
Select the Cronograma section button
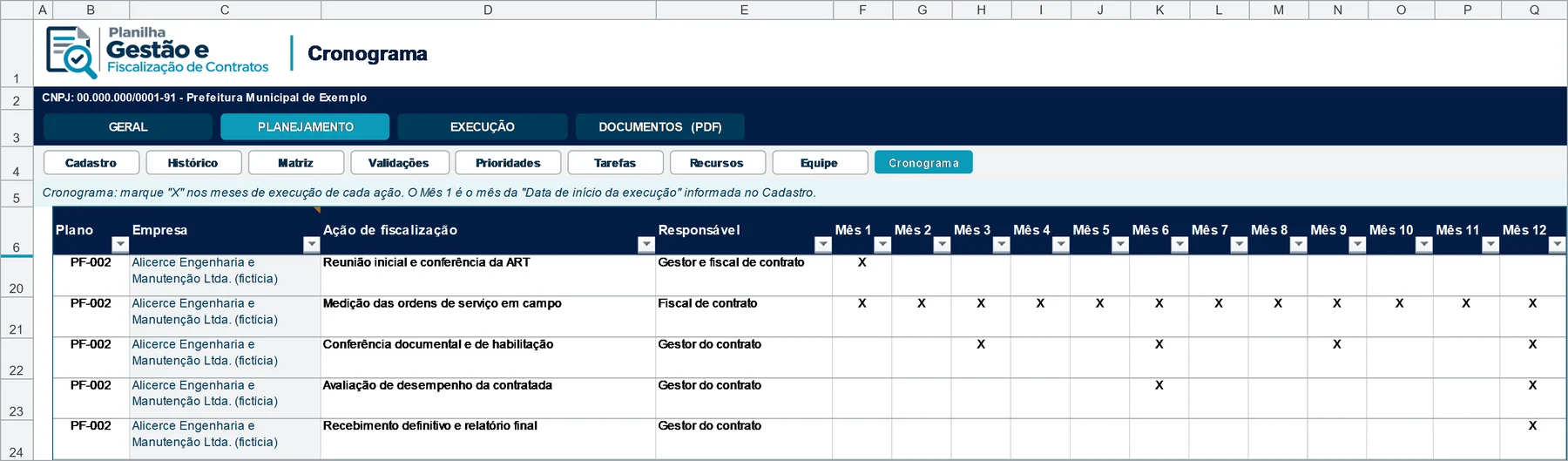pyautogui.click(x=923, y=163)
